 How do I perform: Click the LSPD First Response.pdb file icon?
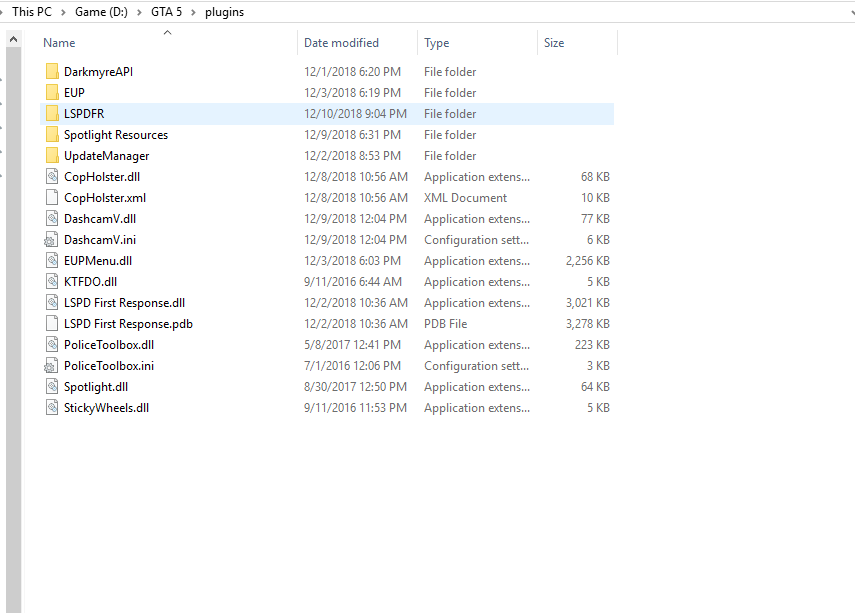click(52, 324)
